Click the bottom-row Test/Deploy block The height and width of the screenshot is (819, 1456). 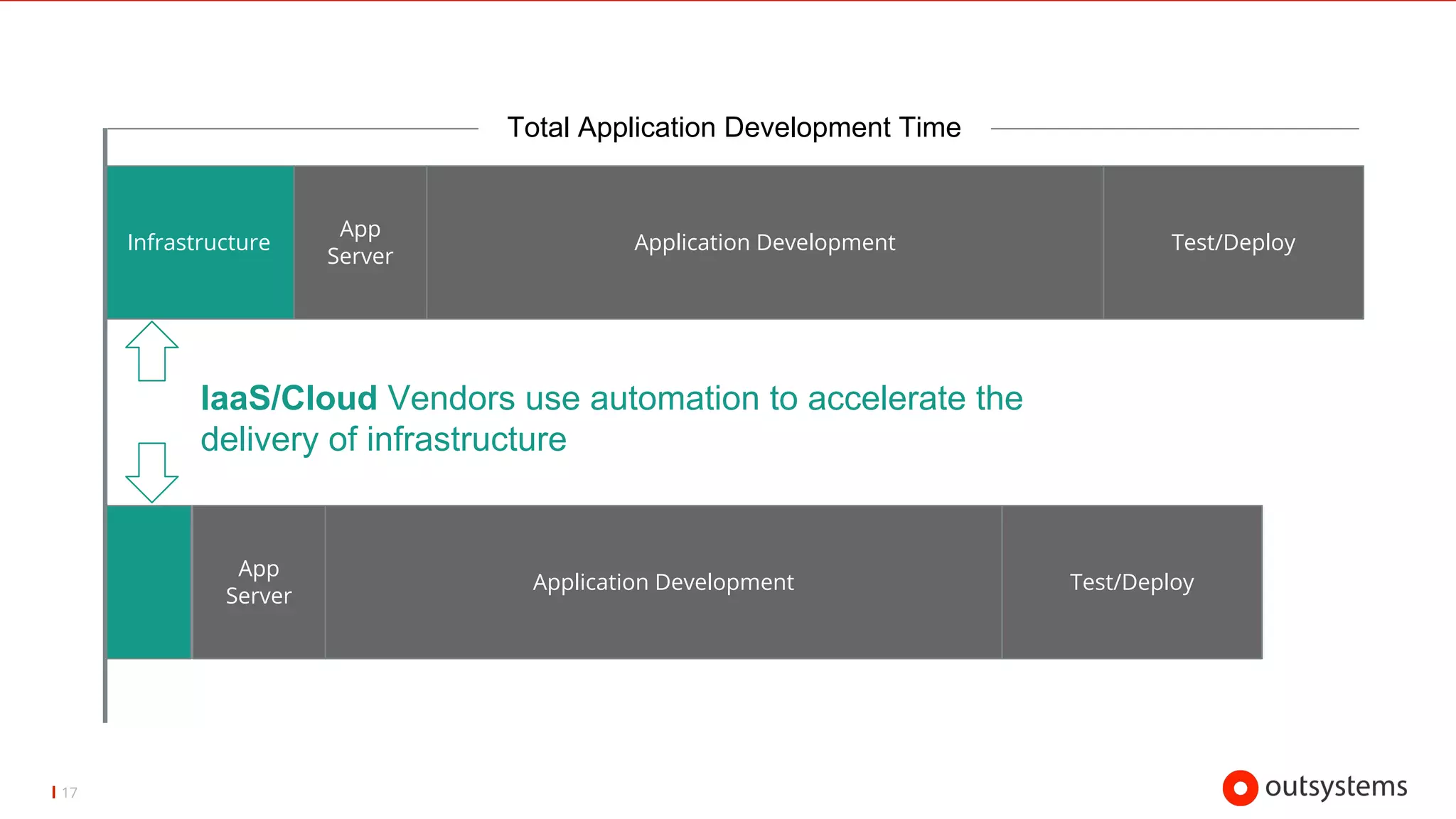click(x=1132, y=582)
